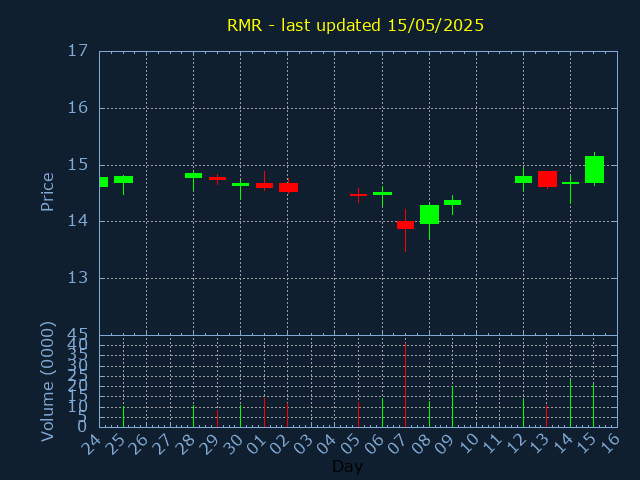Click the chart title 'RMR - last updated 15/05/2025'
Image resolution: width=640 pixels, height=480 pixels.
[x=355, y=25]
